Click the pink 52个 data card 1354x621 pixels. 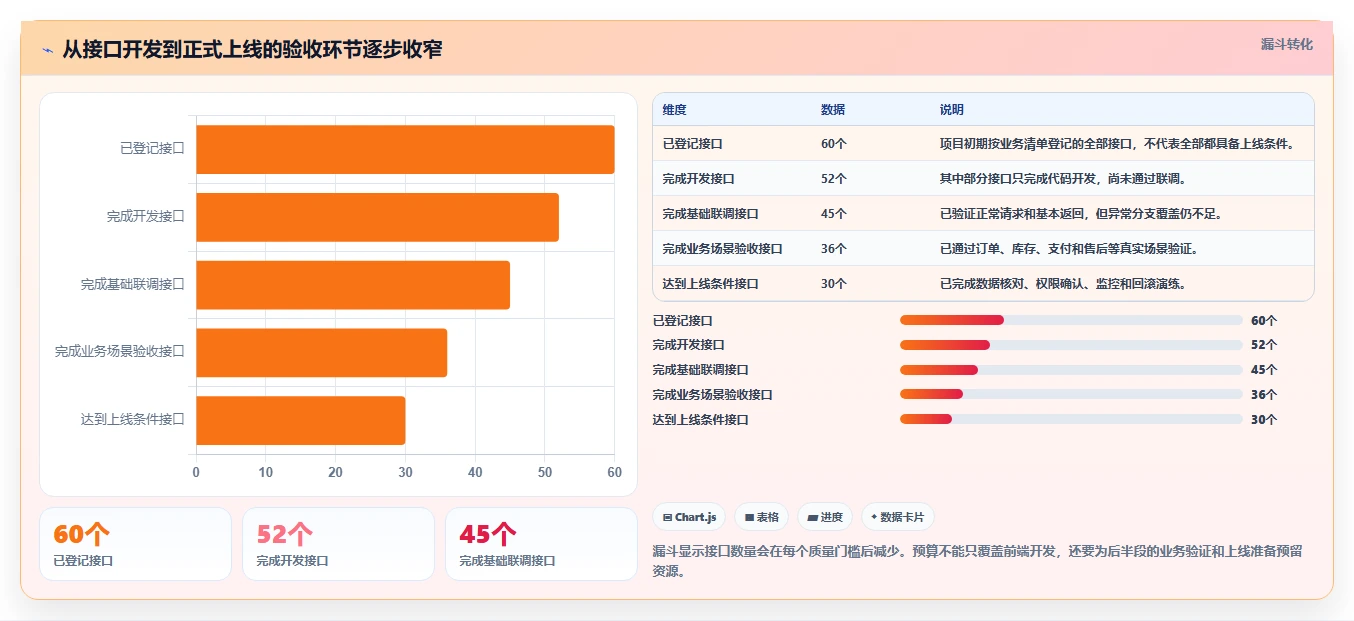(x=338, y=544)
